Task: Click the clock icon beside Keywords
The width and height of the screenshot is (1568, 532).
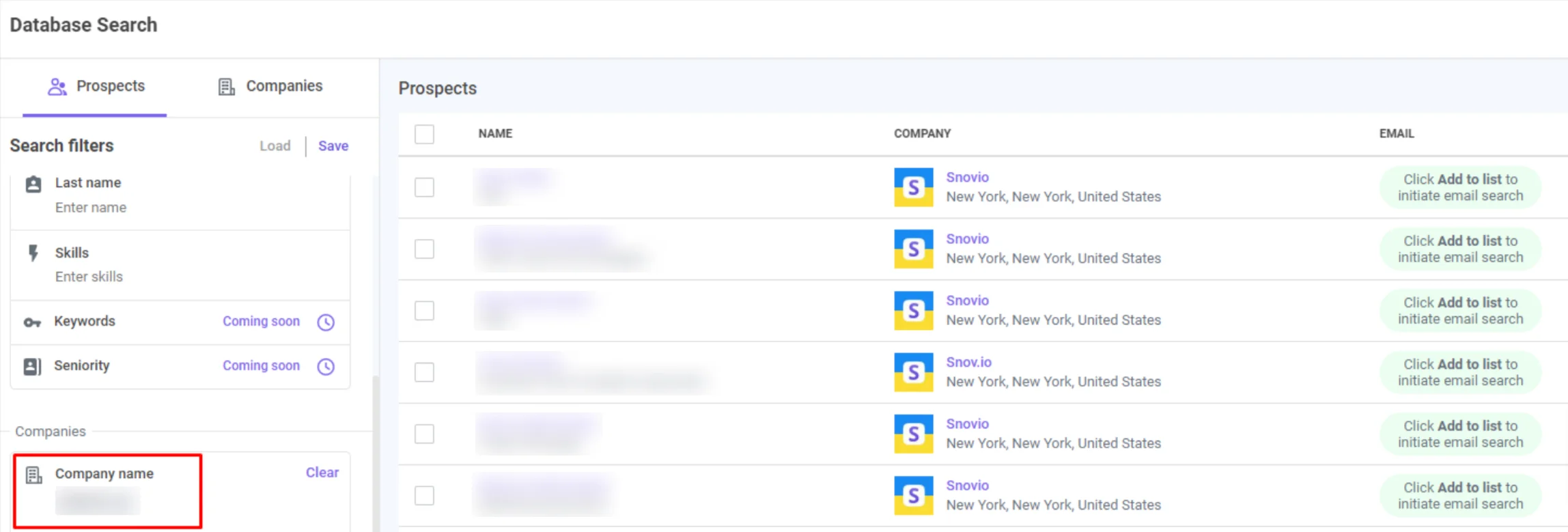Action: click(326, 322)
